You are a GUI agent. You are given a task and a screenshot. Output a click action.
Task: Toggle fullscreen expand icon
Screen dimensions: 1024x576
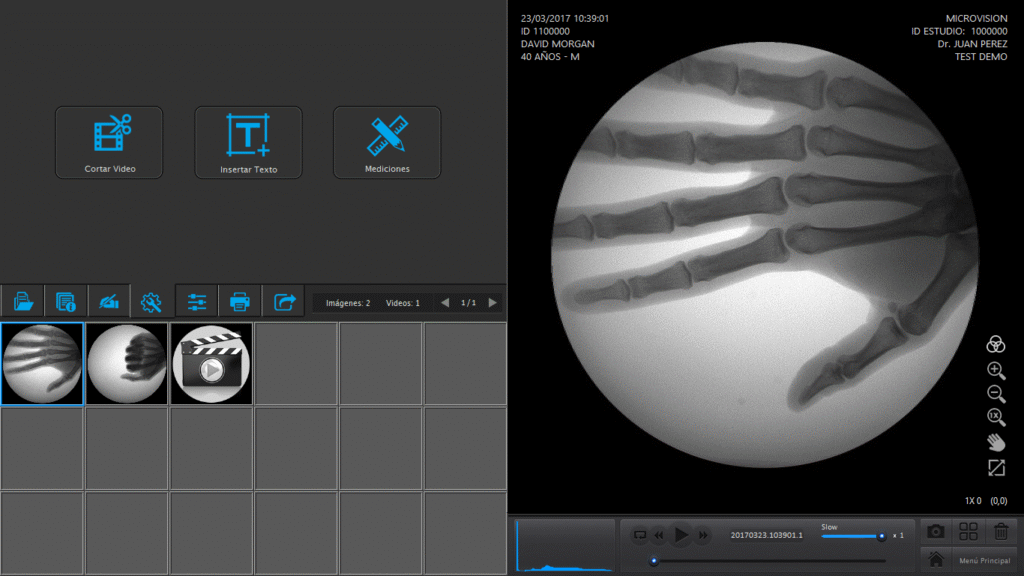coord(995,467)
